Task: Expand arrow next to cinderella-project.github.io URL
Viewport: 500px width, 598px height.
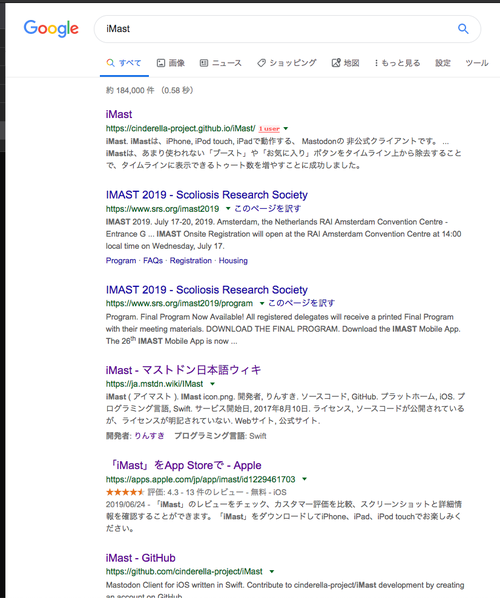Action: click(x=286, y=129)
